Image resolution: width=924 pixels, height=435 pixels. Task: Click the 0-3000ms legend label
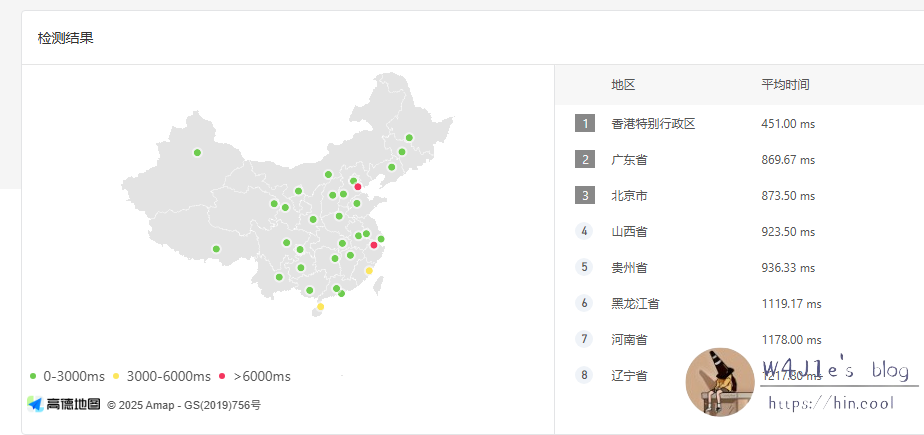tap(74, 376)
